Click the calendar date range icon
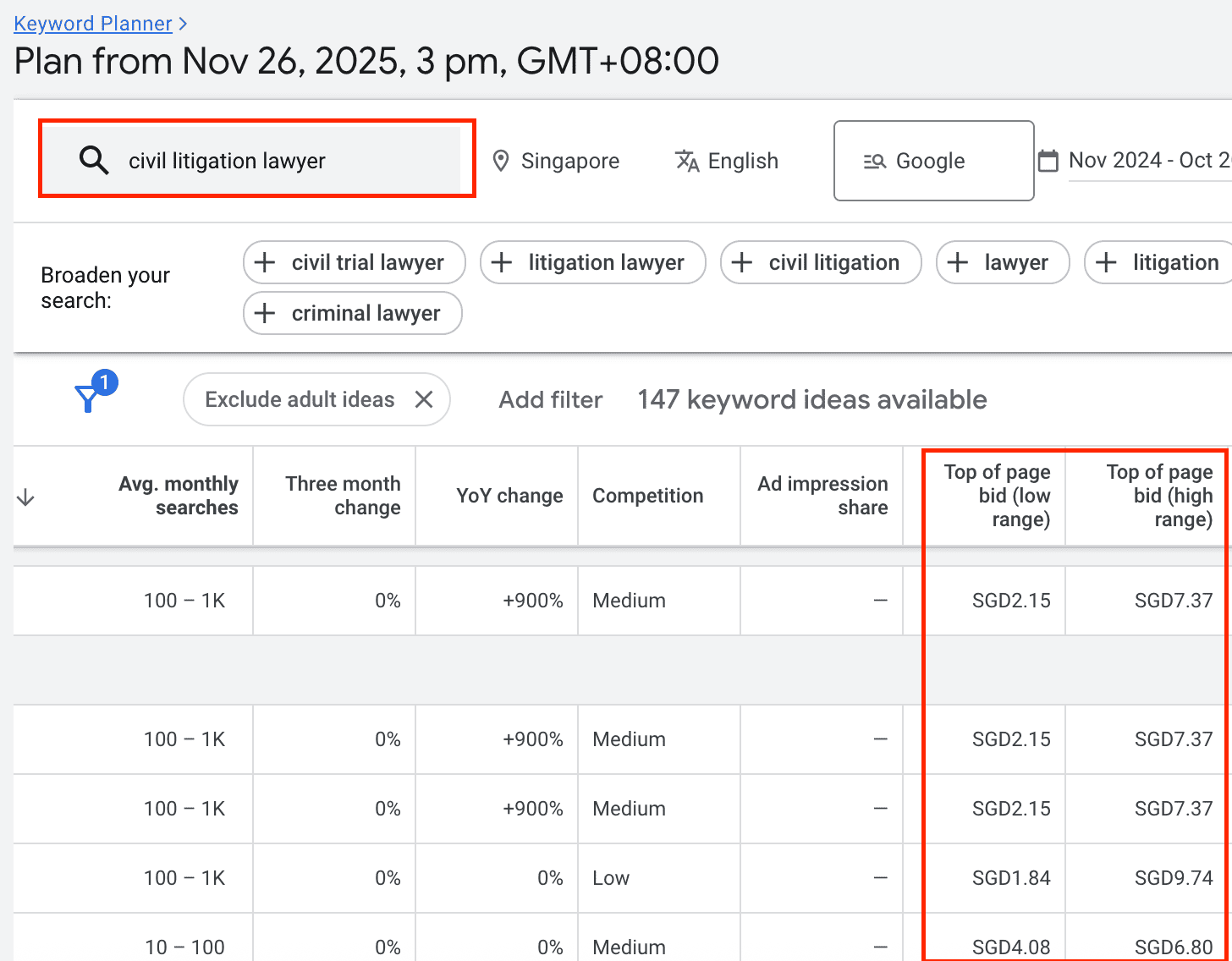1232x961 pixels. 1048,161
